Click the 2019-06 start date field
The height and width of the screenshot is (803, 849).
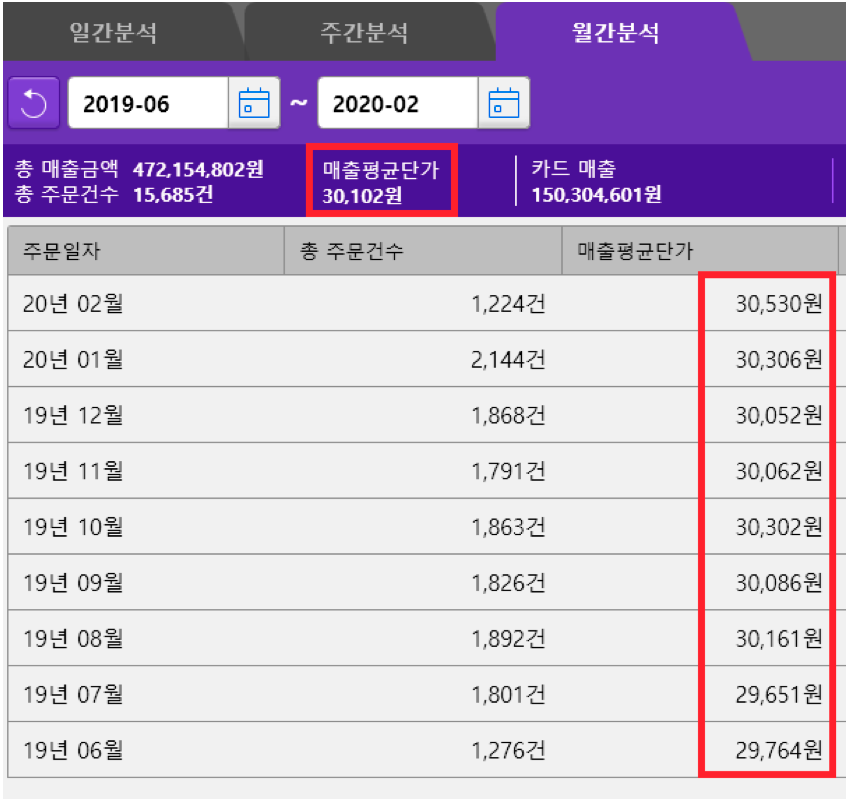point(148,103)
